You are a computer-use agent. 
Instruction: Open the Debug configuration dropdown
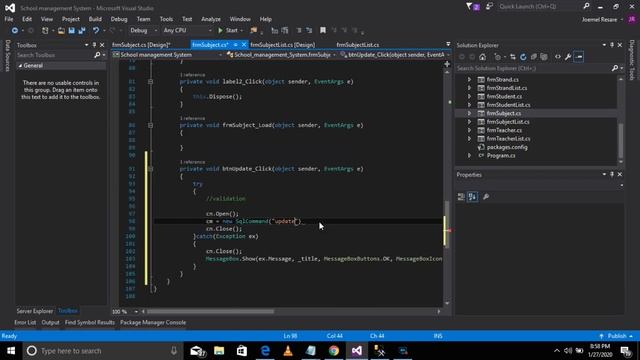[x=143, y=30]
